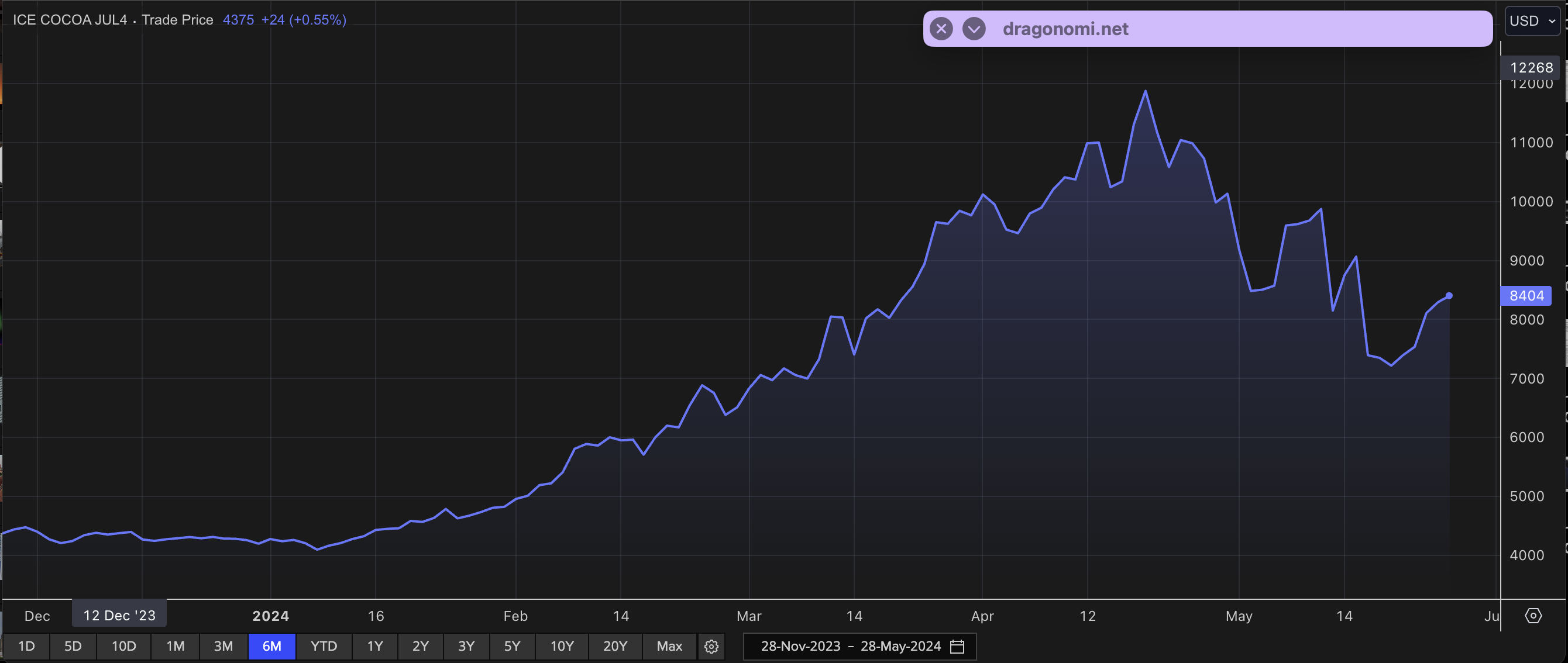Click the 10000 price axis label
1568x663 pixels.
click(1532, 201)
